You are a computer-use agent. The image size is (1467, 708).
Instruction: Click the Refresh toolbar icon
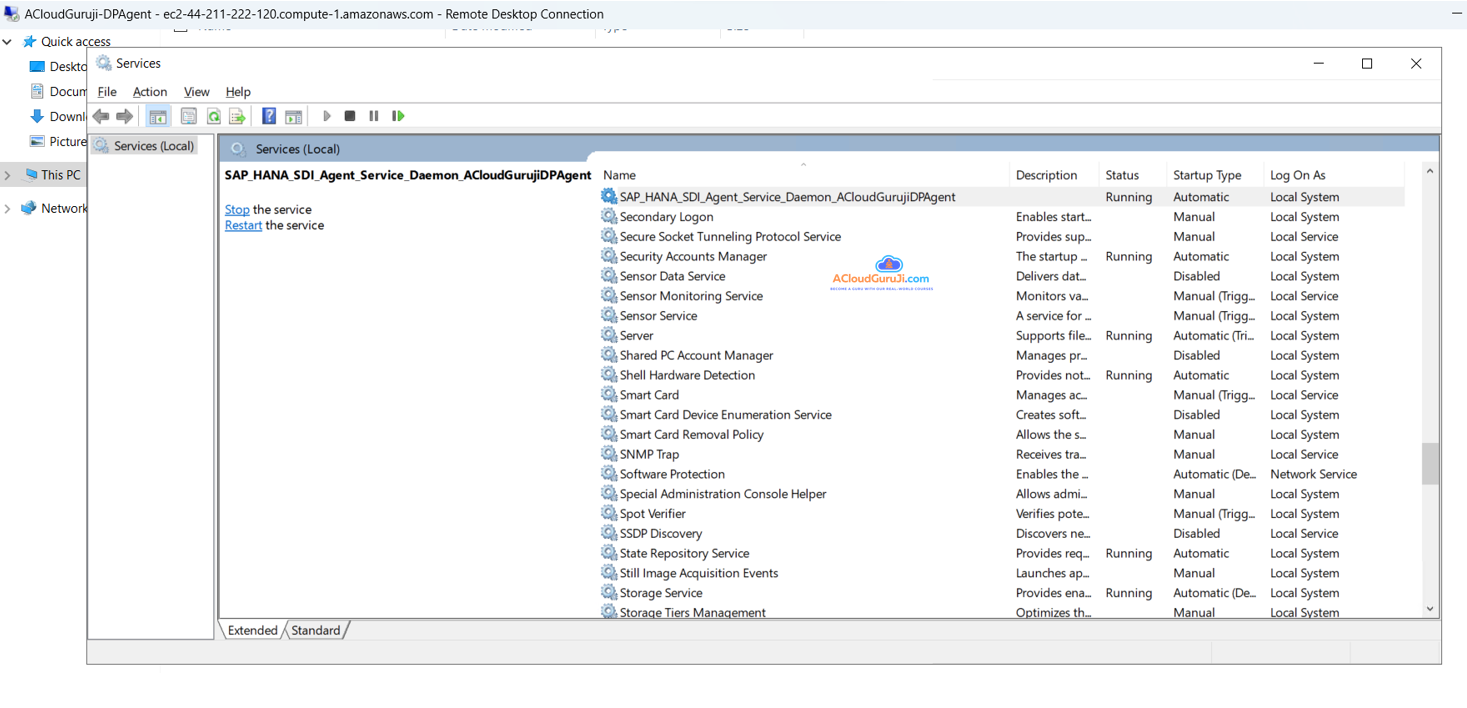pyautogui.click(x=213, y=117)
